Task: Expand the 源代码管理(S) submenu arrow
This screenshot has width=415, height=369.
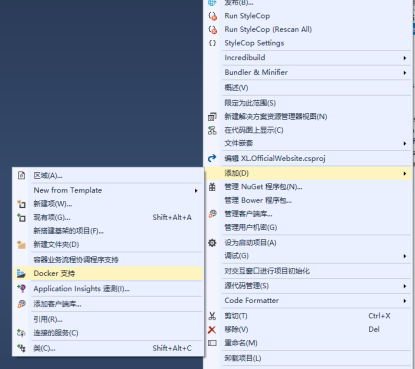Action: [405, 286]
